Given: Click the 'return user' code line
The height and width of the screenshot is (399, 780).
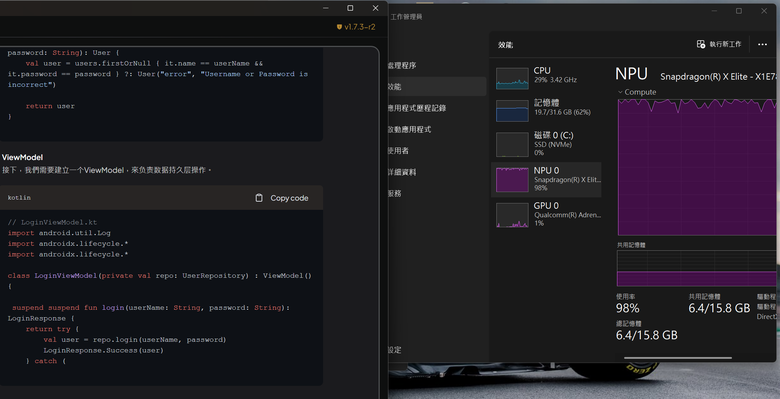Looking at the screenshot, I should [x=50, y=106].
